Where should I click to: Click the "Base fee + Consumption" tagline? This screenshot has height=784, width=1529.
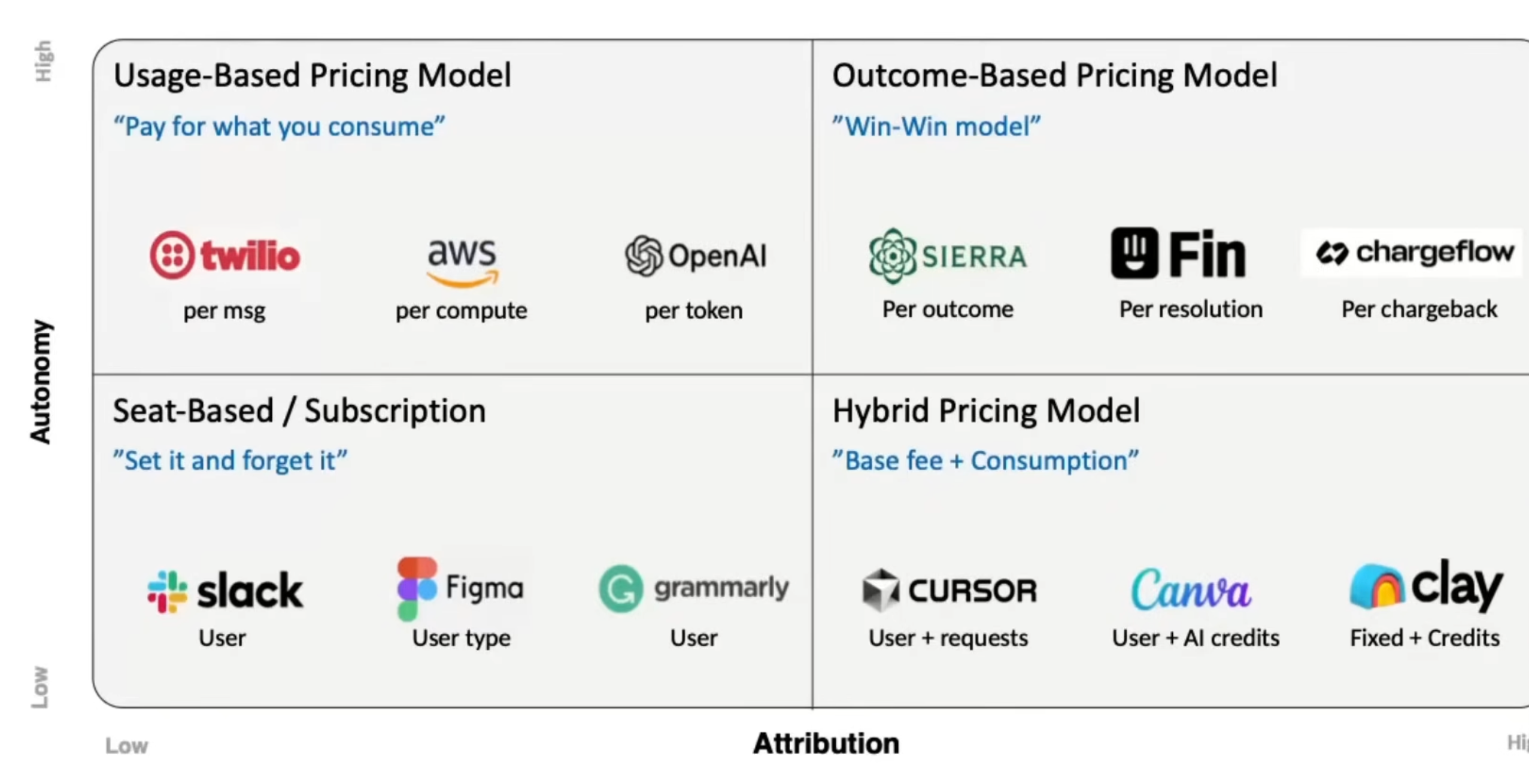point(985,461)
